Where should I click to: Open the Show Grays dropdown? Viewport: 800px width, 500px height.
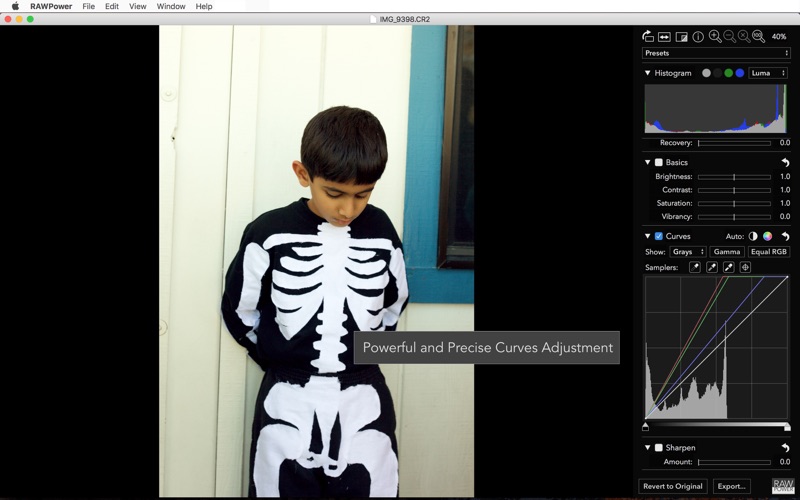tap(688, 252)
